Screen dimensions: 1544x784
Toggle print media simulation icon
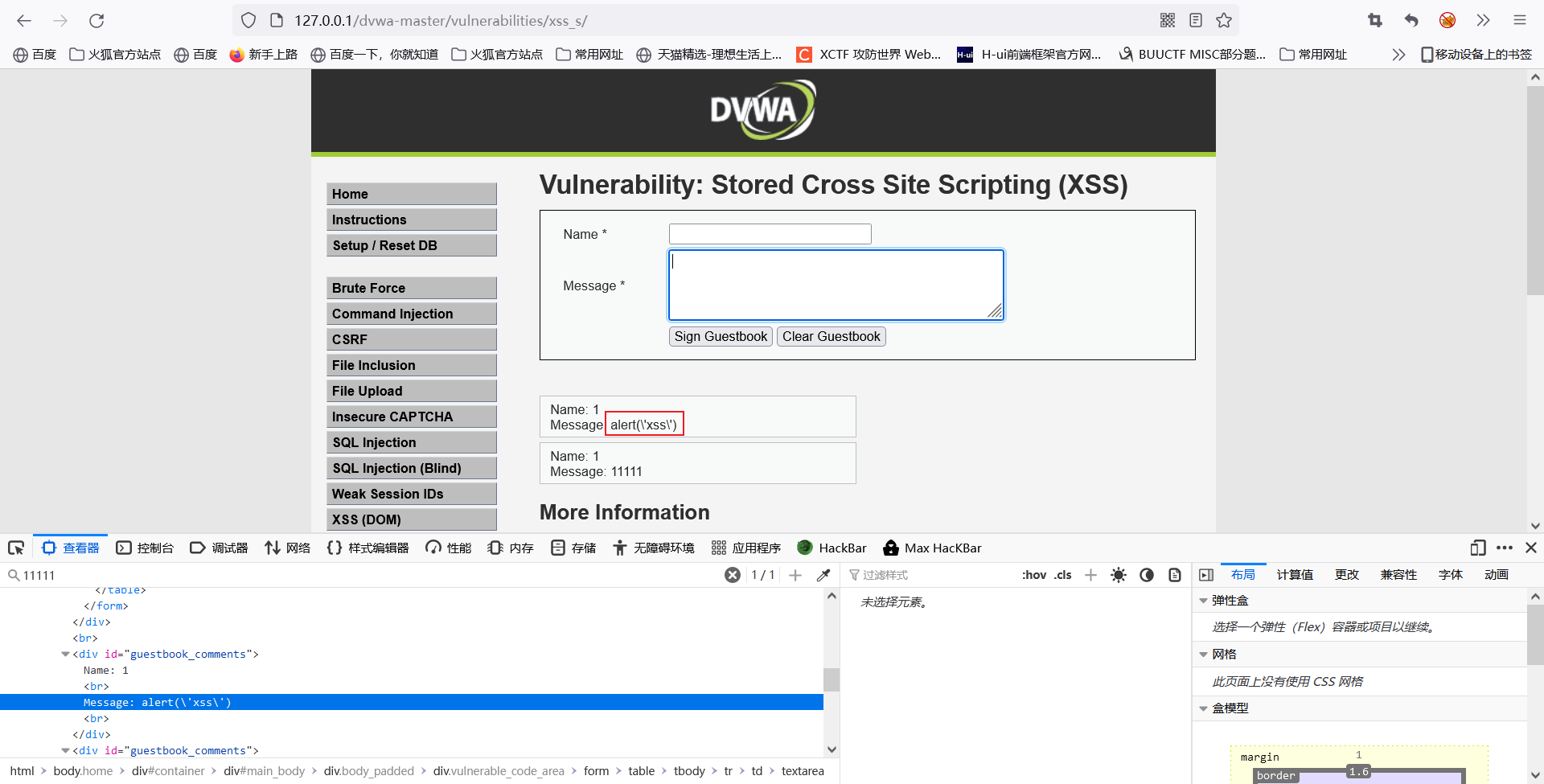pos(1175,575)
